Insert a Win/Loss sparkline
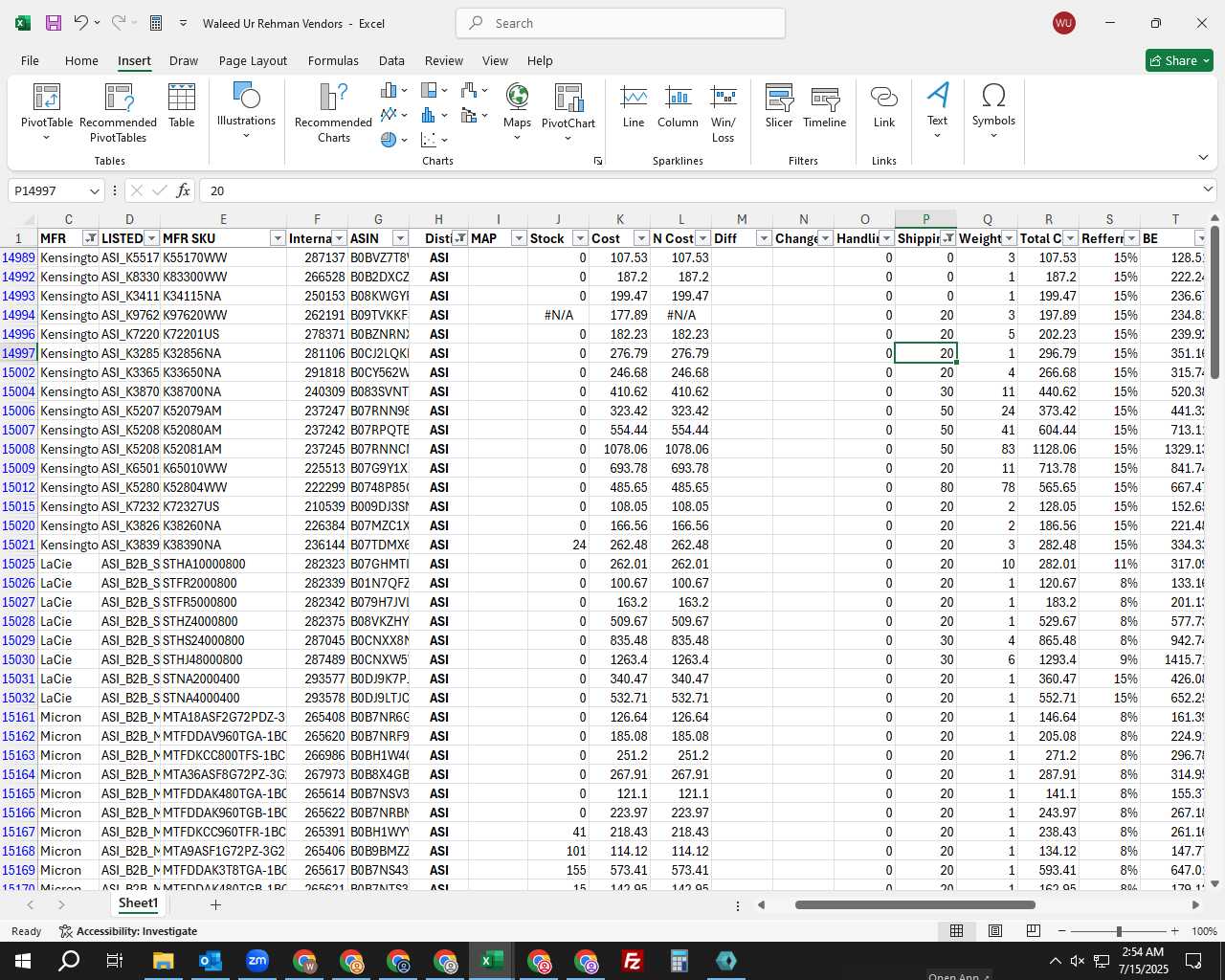This screenshot has width=1225, height=980. [x=724, y=113]
